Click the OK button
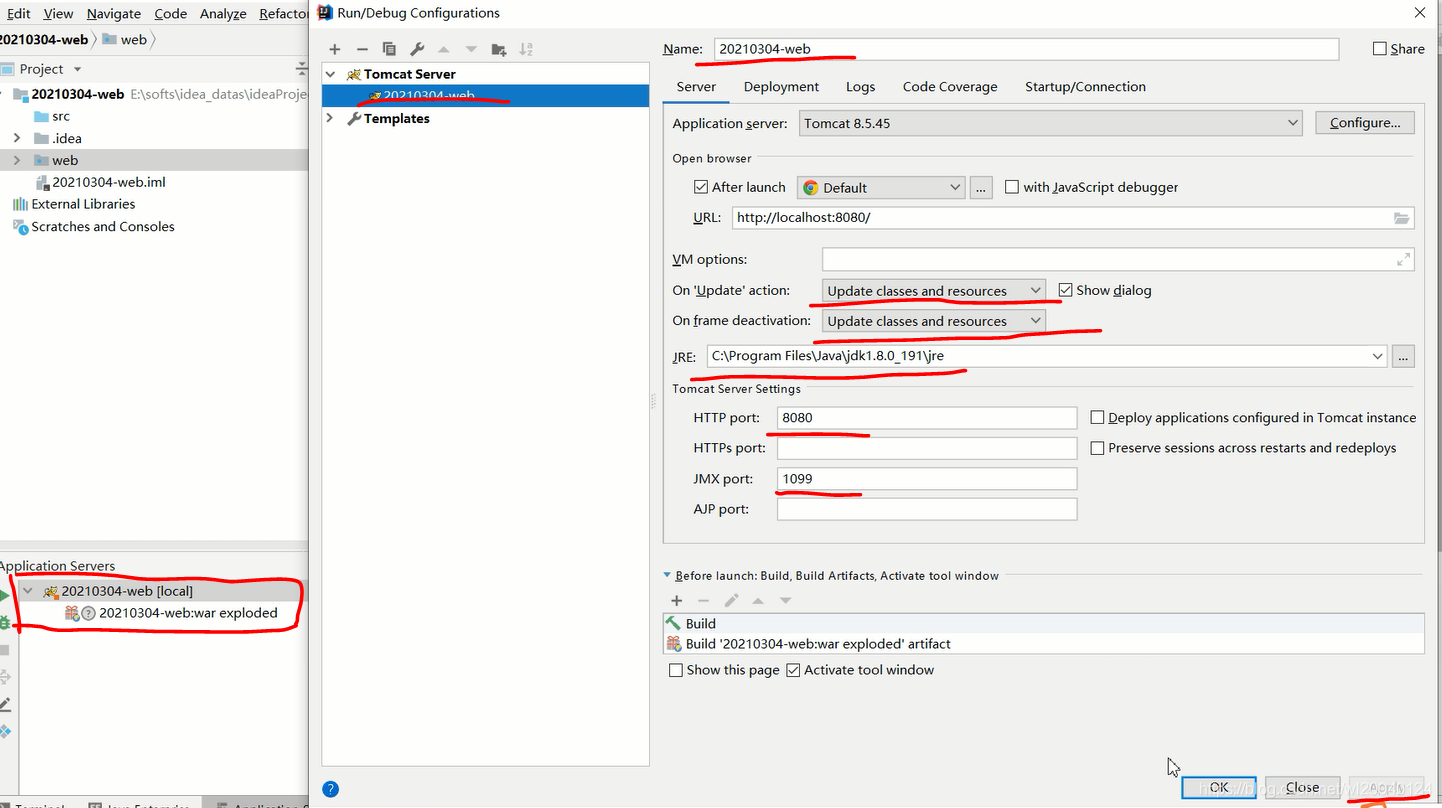Viewport: 1442px width, 808px height. coord(1218,787)
